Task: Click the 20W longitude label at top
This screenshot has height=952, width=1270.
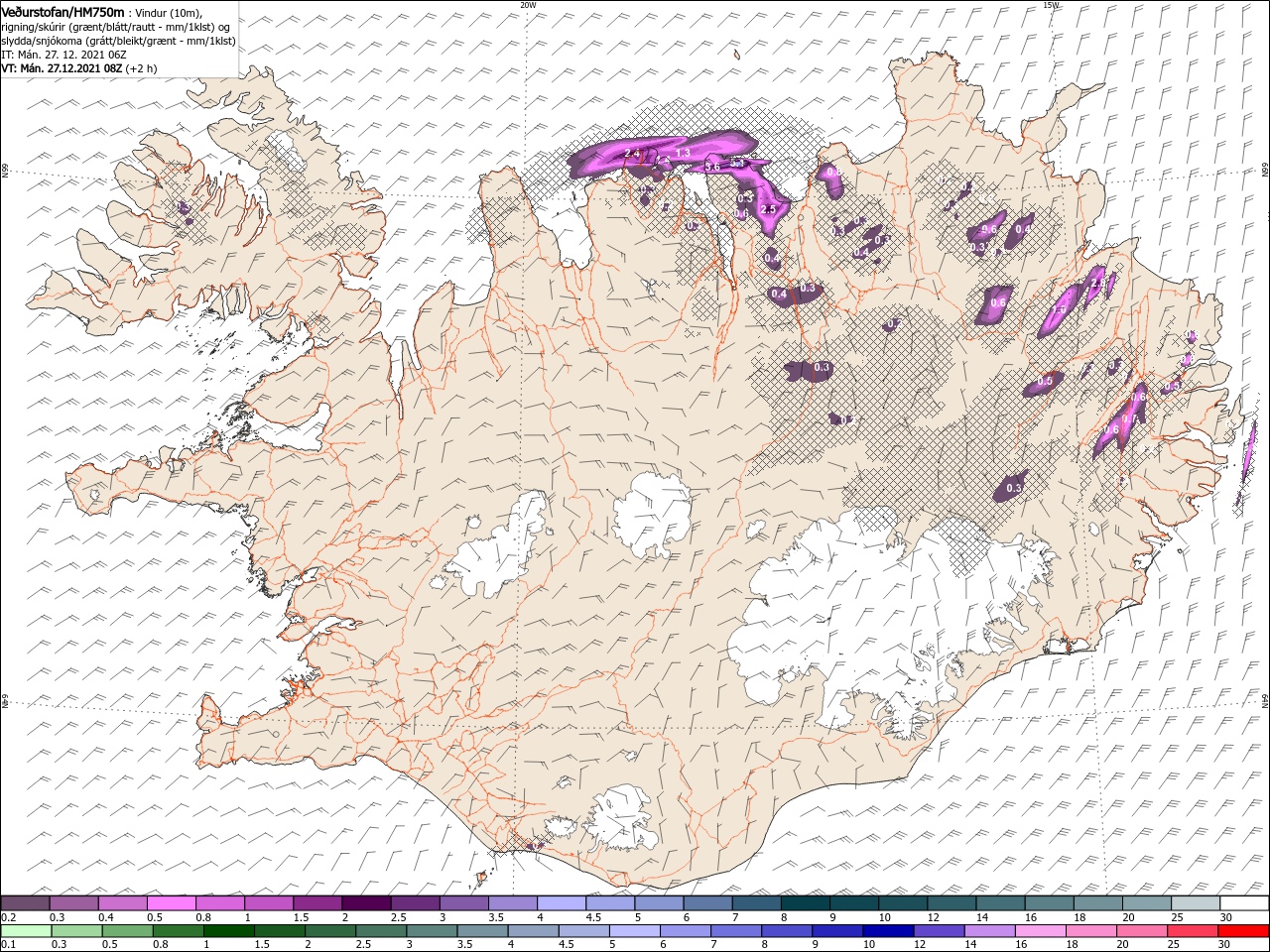Action: [528, 5]
